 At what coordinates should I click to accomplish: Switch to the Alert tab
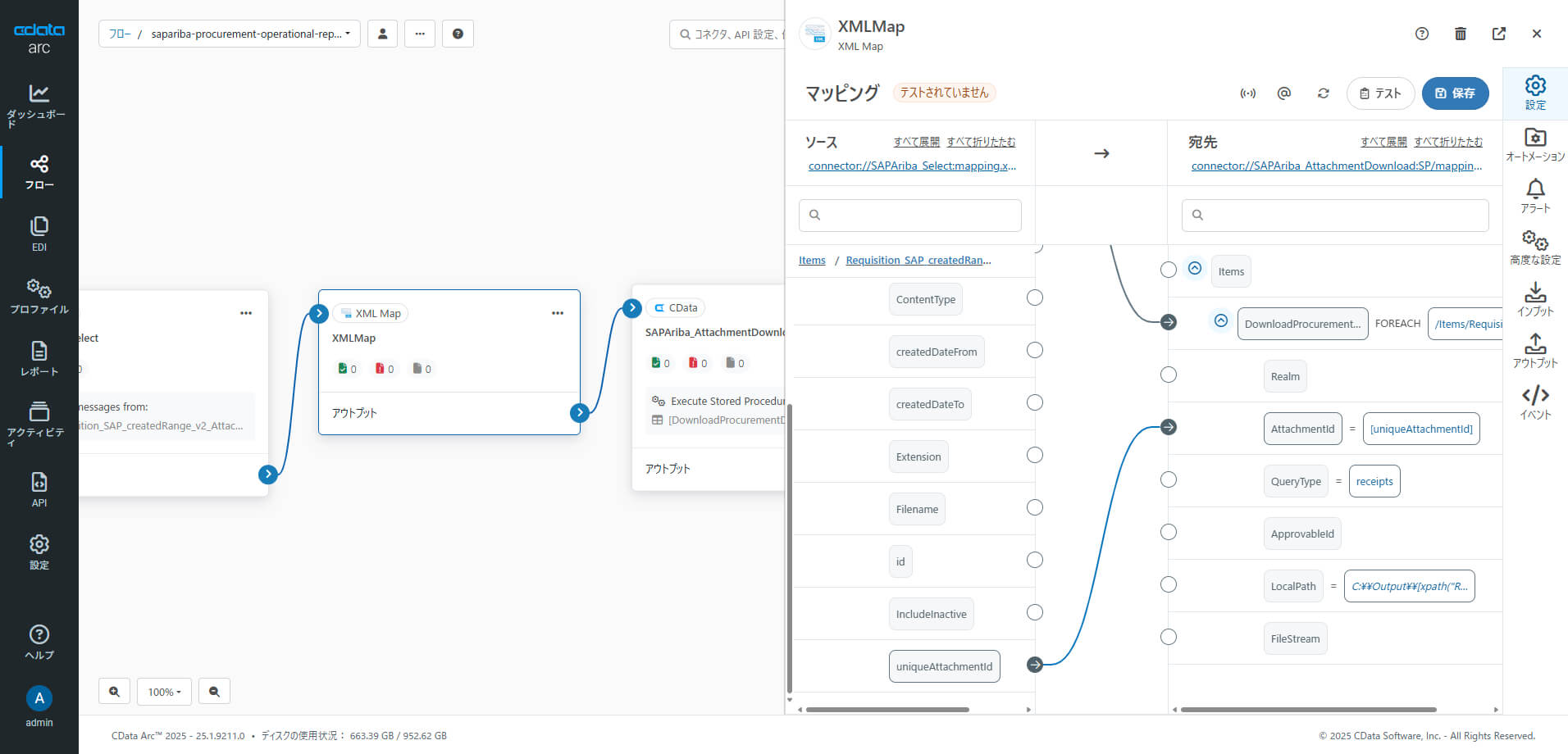1535,196
